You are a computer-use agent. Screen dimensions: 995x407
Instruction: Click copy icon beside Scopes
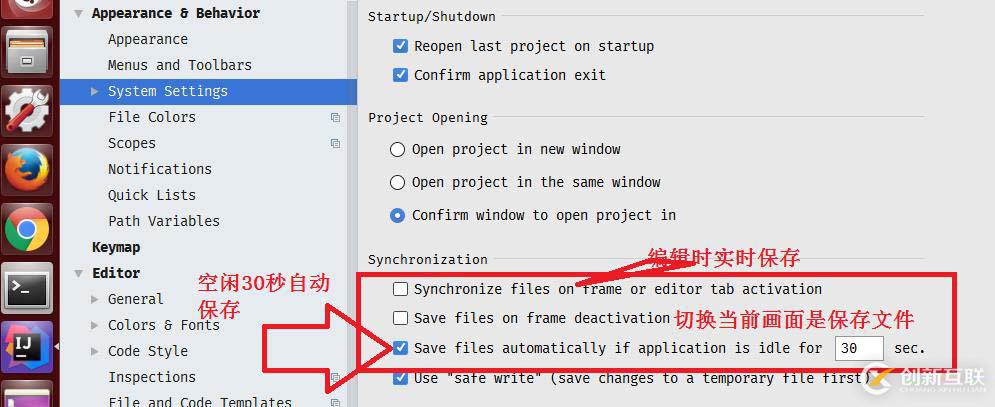coord(335,143)
